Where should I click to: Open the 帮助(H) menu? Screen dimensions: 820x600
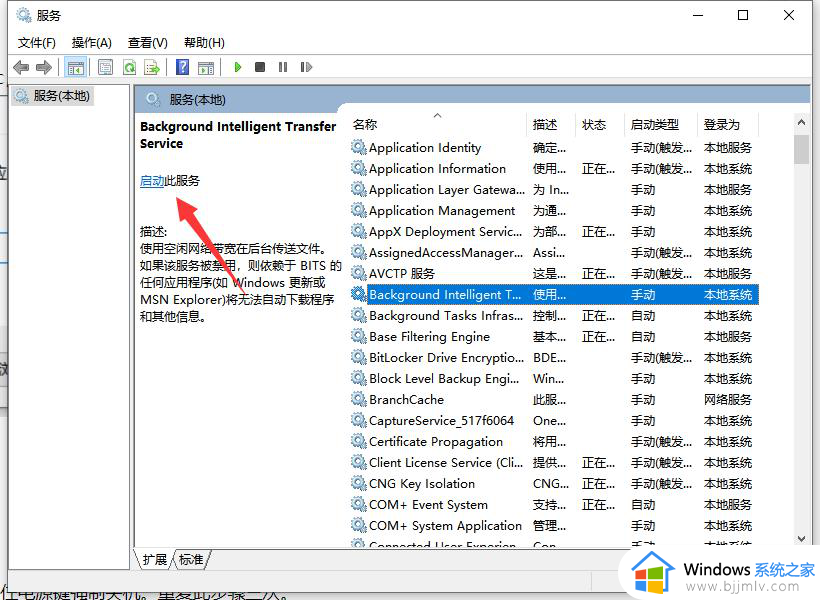(x=204, y=43)
